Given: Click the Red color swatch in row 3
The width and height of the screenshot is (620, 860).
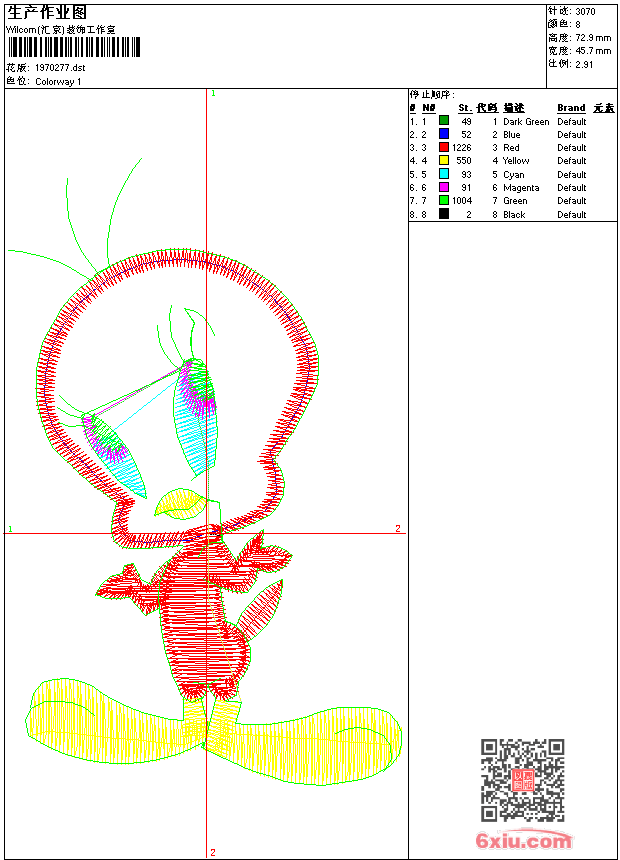Looking at the screenshot, I should point(444,147).
